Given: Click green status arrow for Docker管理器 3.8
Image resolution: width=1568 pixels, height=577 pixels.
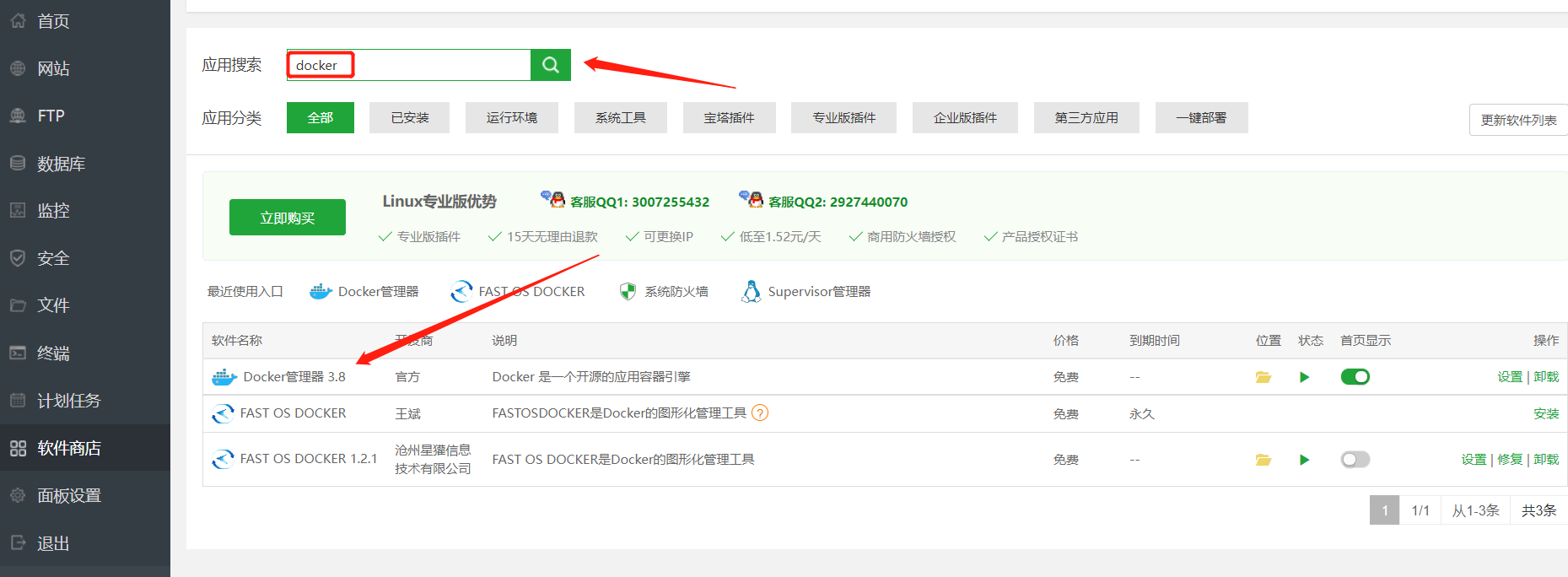Looking at the screenshot, I should [x=1305, y=377].
